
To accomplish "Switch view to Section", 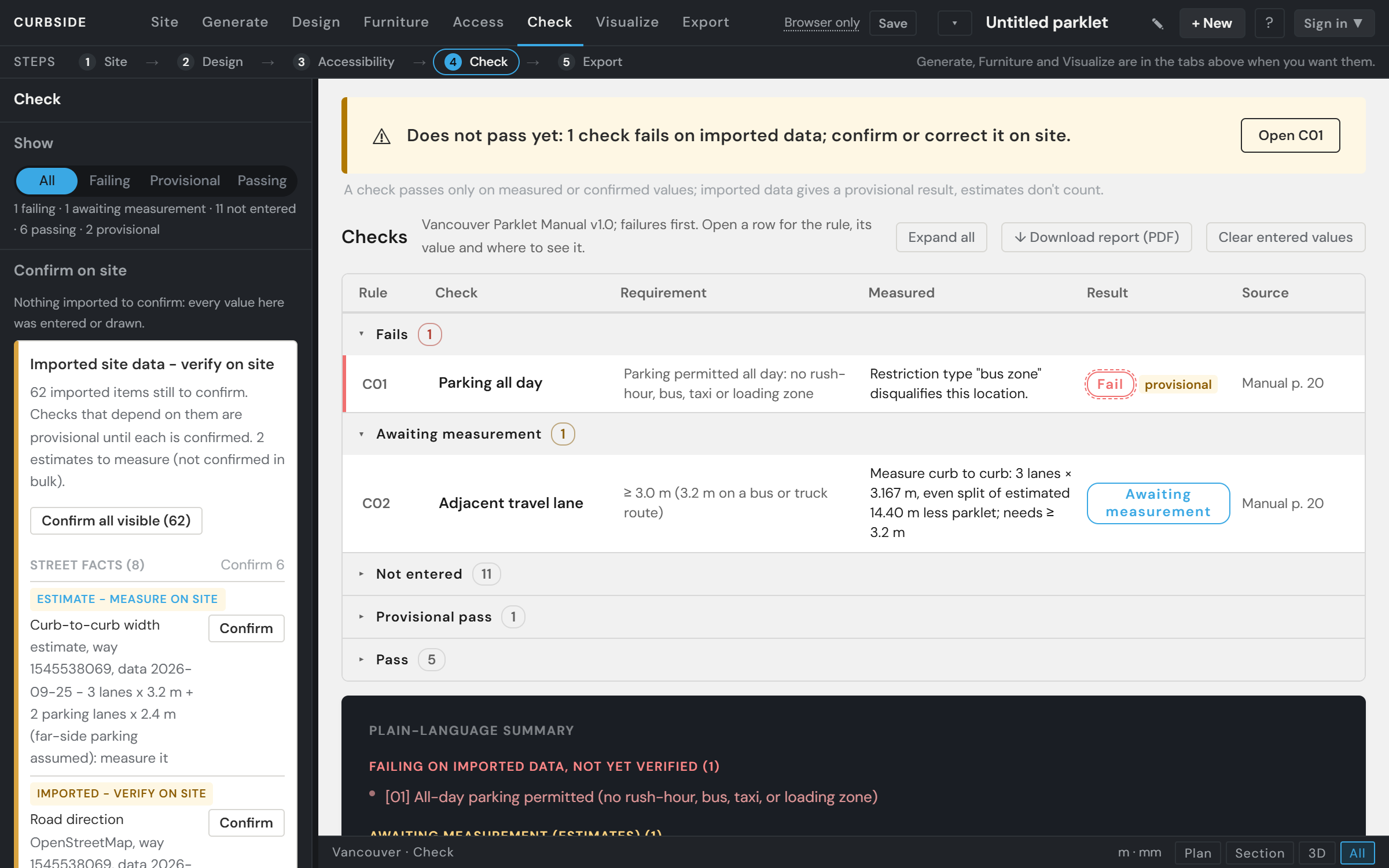I will 1259,852.
